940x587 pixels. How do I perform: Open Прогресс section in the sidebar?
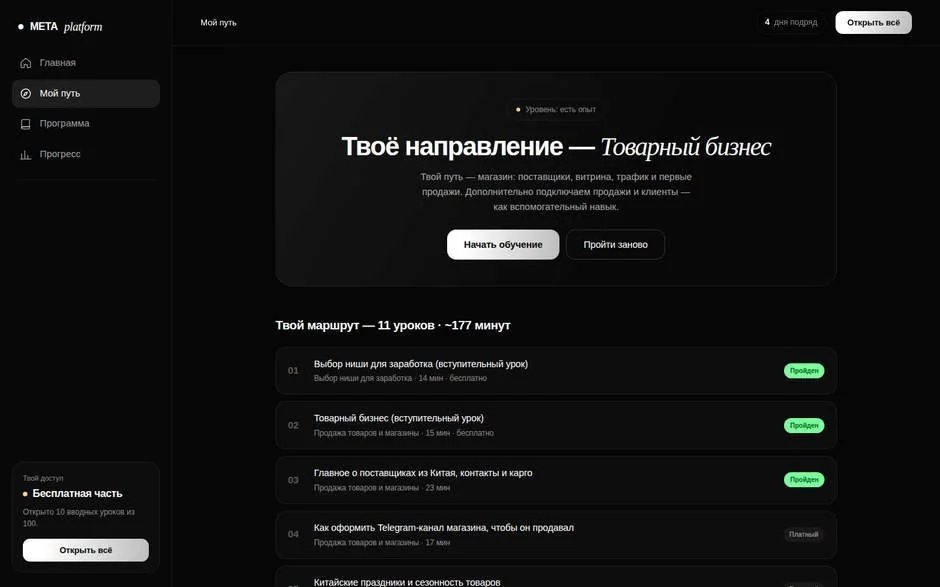pyautogui.click(x=86, y=154)
